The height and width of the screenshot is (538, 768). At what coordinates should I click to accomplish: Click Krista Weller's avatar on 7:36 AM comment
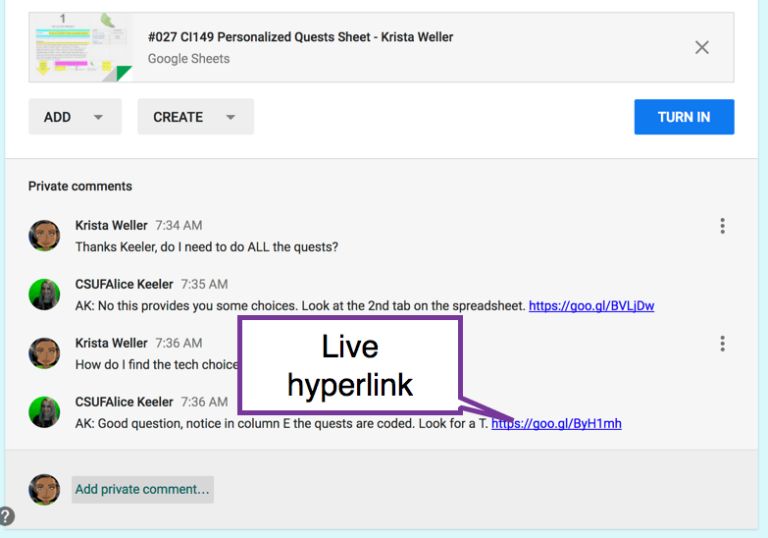click(x=44, y=353)
